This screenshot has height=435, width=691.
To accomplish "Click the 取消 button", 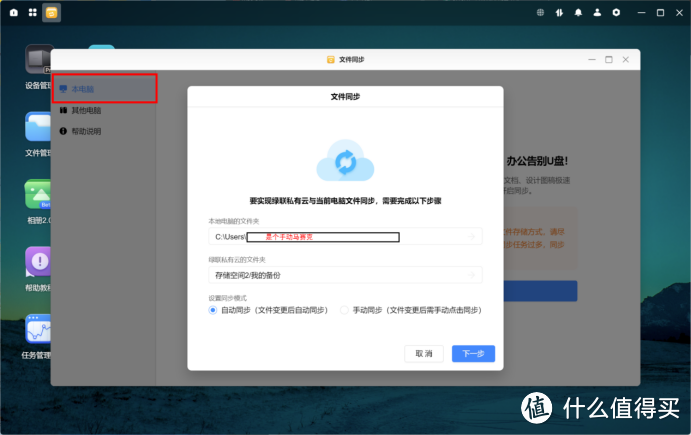I will tap(424, 353).
